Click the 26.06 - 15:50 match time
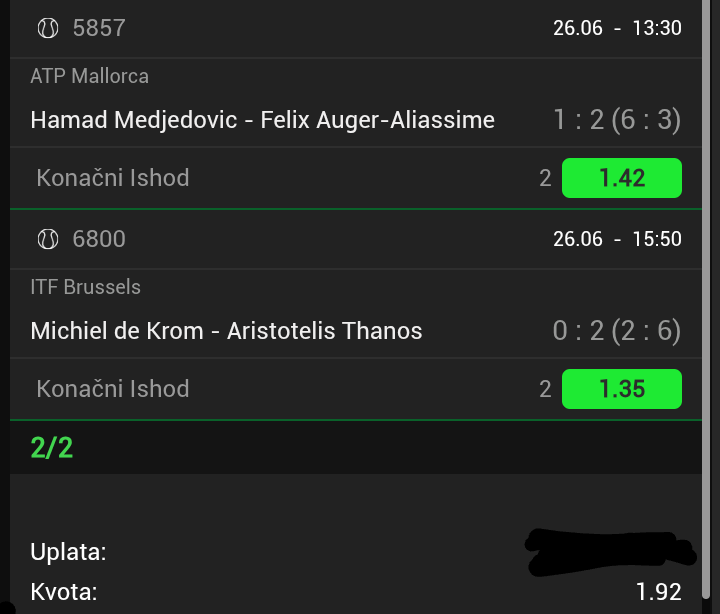 point(617,239)
